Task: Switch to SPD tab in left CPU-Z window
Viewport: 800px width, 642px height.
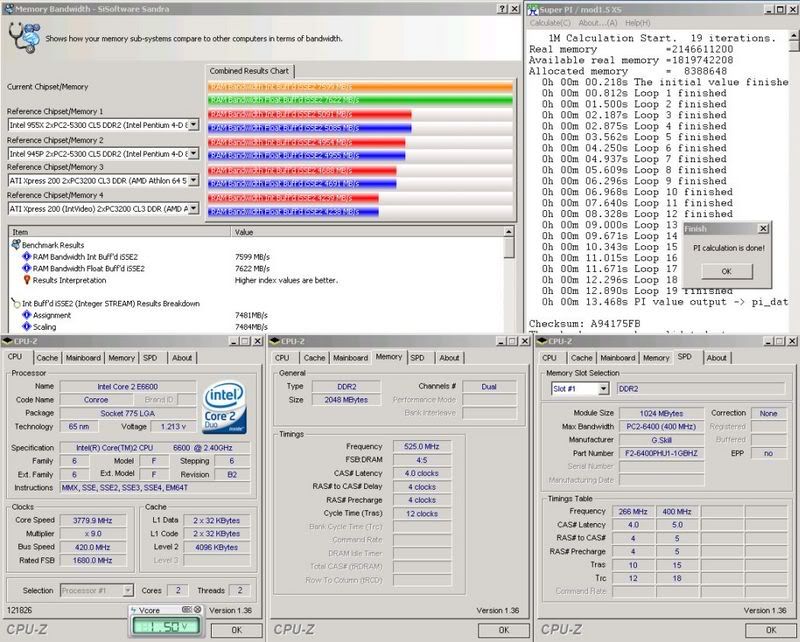Action: pyautogui.click(x=150, y=358)
